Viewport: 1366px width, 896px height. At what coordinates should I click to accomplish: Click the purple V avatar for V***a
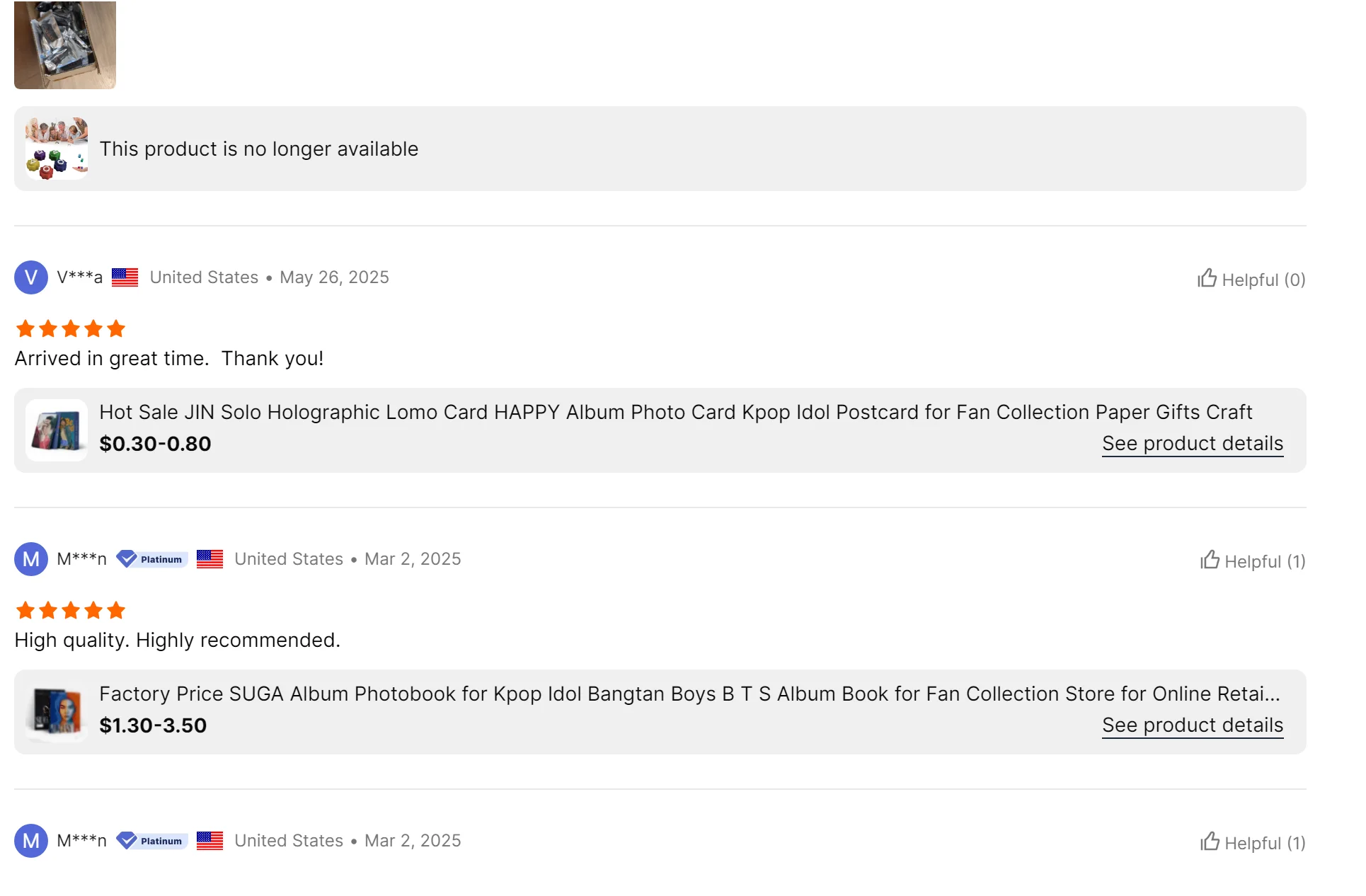(31, 277)
